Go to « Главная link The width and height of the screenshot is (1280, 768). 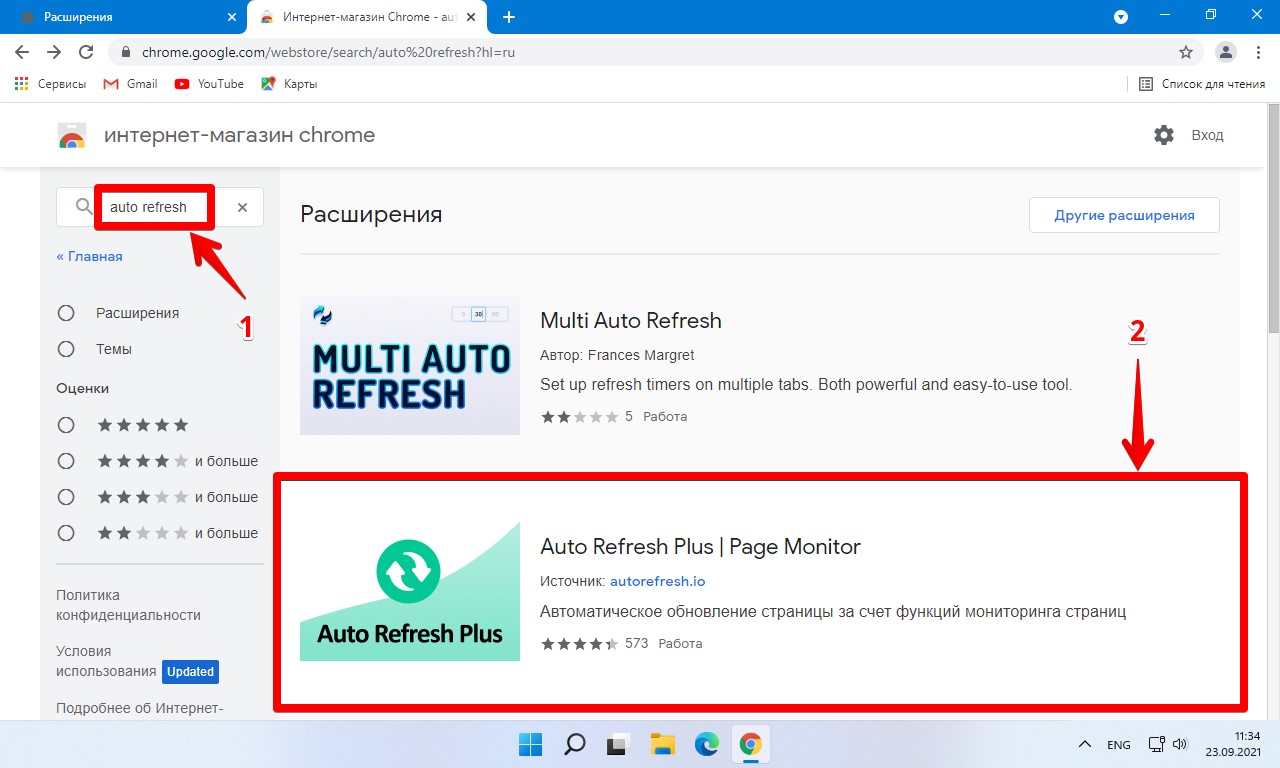[x=89, y=256]
